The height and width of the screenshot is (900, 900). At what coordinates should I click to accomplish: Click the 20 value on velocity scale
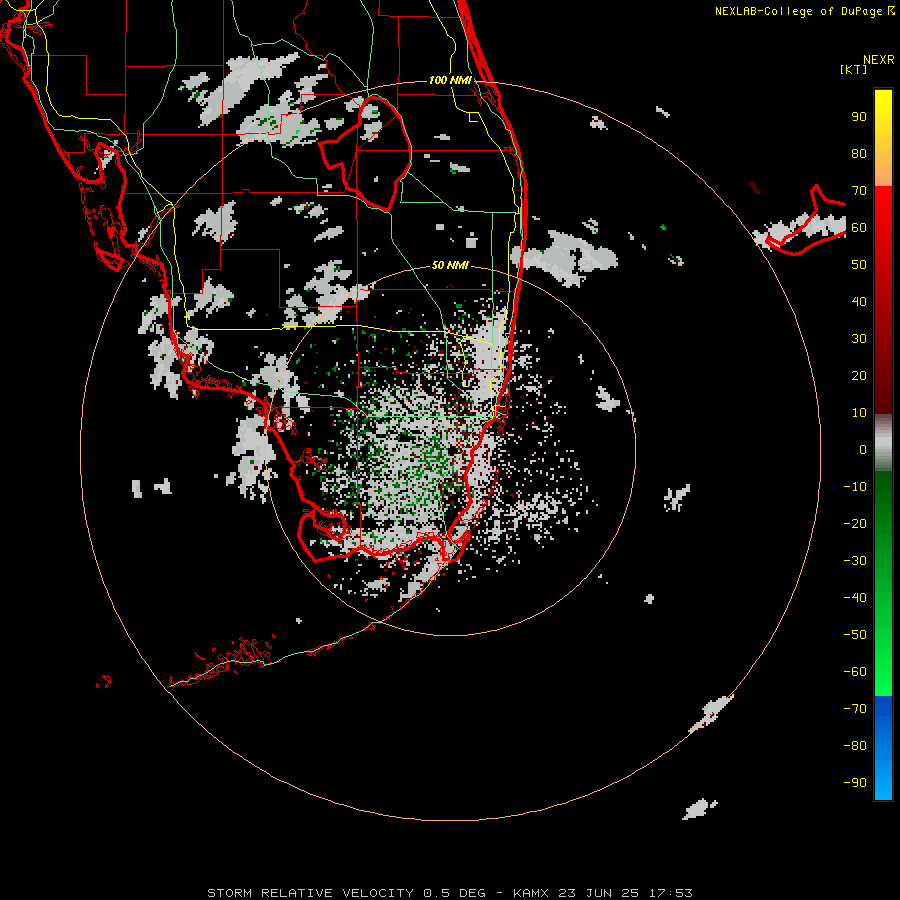pyautogui.click(x=859, y=376)
